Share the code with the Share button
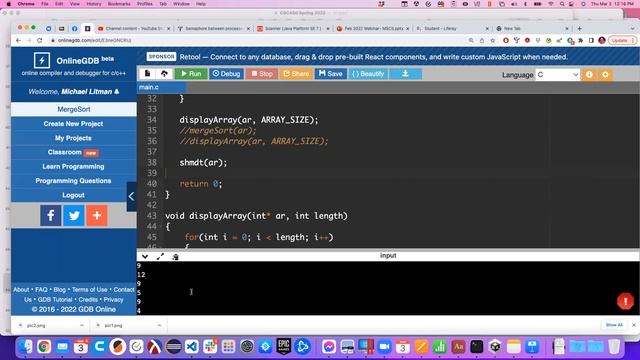 [296, 73]
